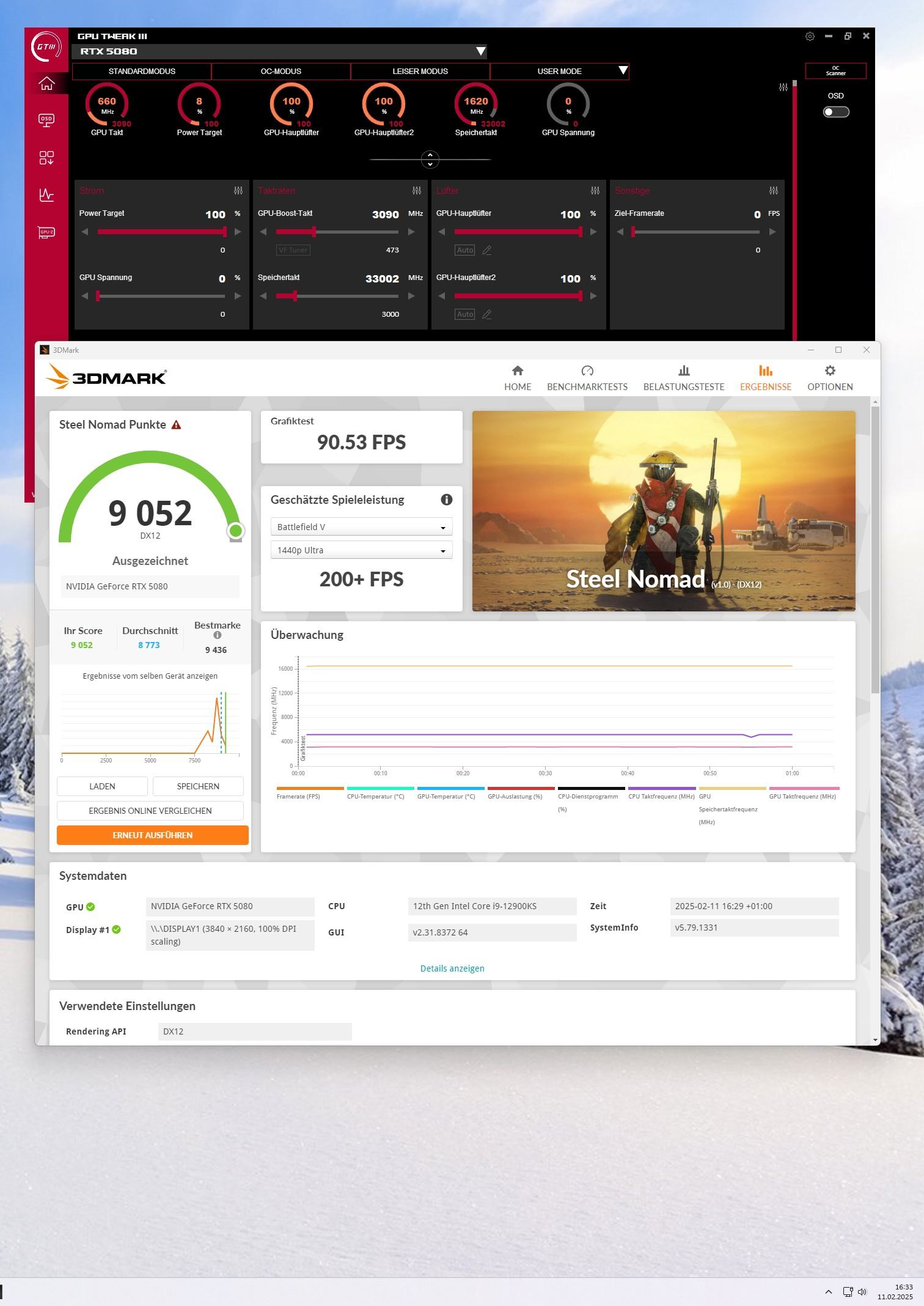Open Sonstige panel settings sliders icon
Image resolution: width=924 pixels, height=1306 pixels.
[774, 191]
